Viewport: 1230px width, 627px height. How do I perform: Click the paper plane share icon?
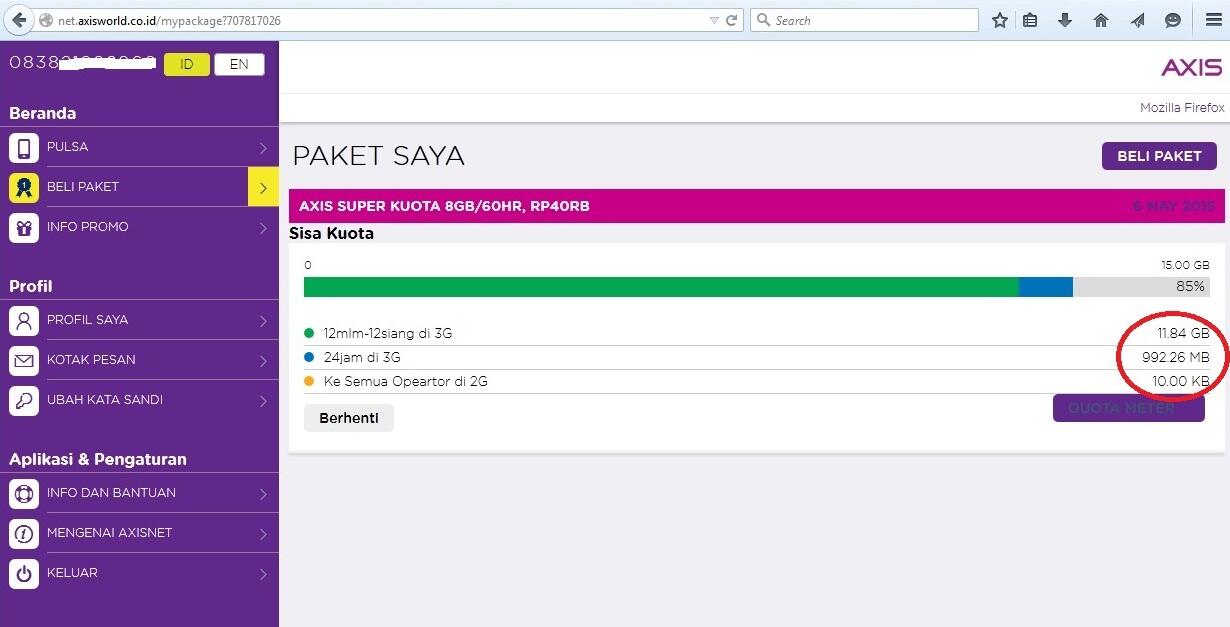pyautogui.click(x=1137, y=20)
